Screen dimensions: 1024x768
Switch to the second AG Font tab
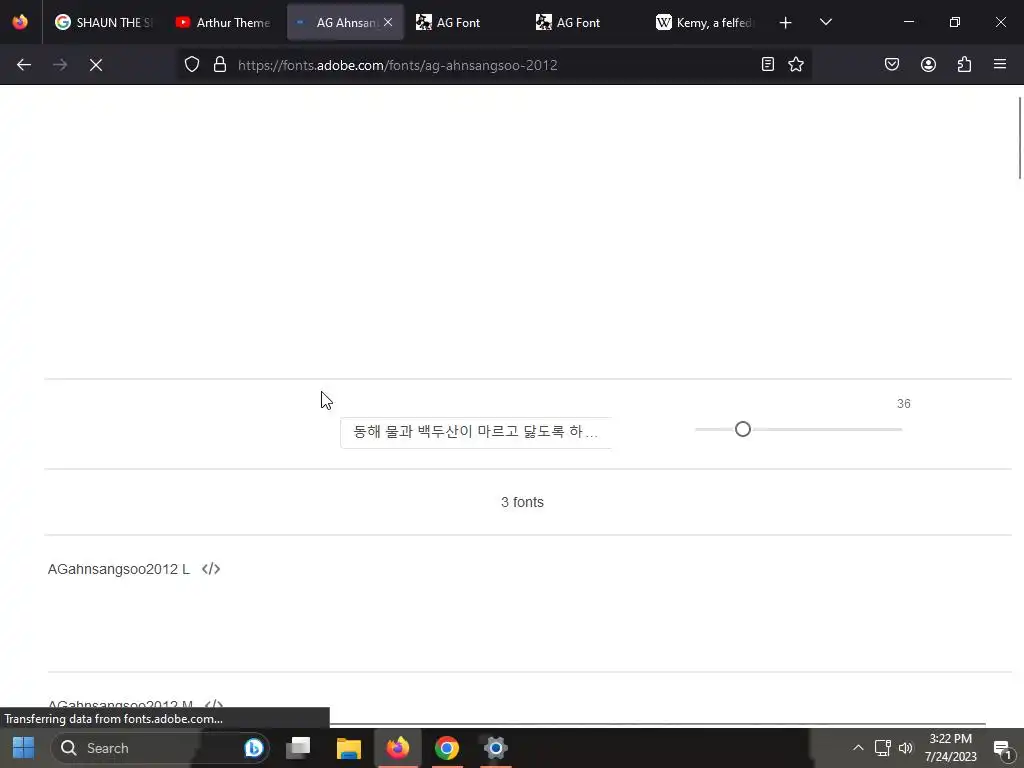point(584,22)
